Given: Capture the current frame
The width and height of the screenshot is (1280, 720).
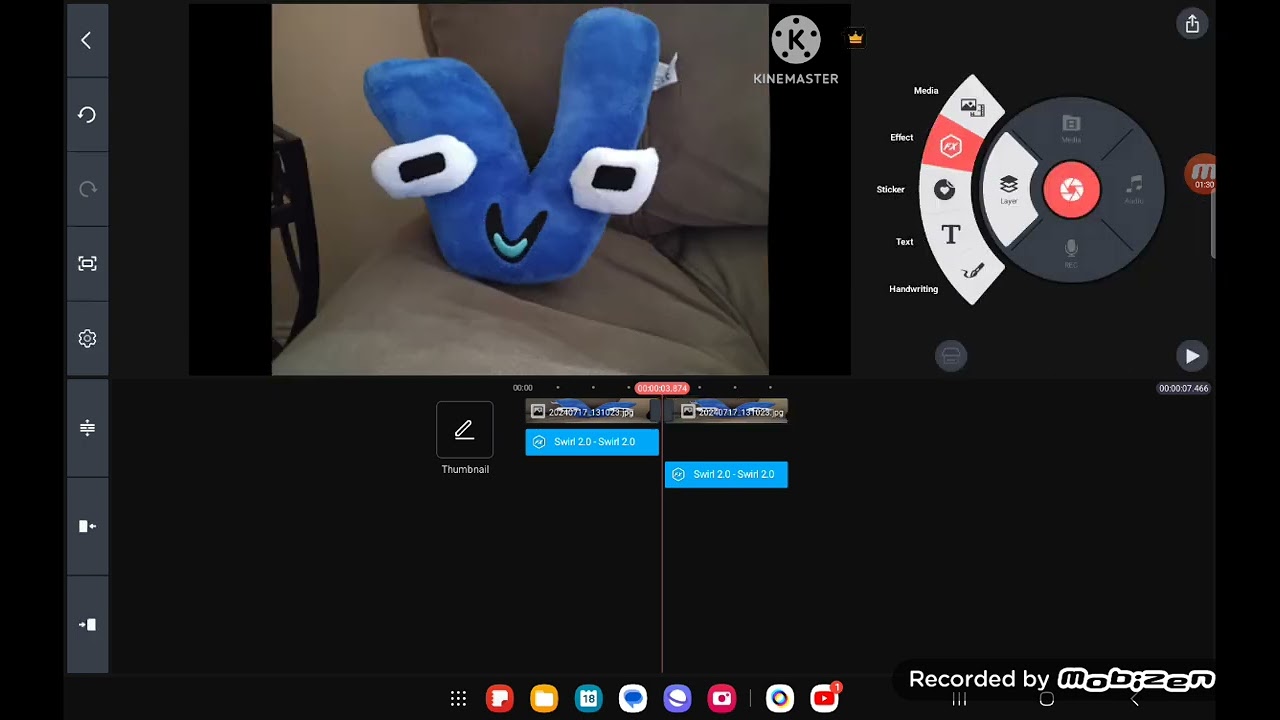Looking at the screenshot, I should coord(87,264).
